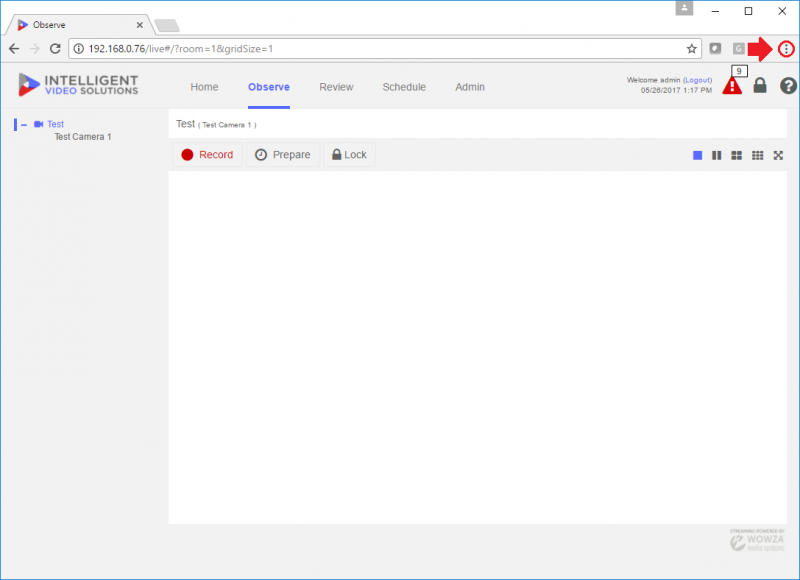Open the Chrome three-dot menu
800x580 pixels.
pyautogui.click(x=786, y=49)
